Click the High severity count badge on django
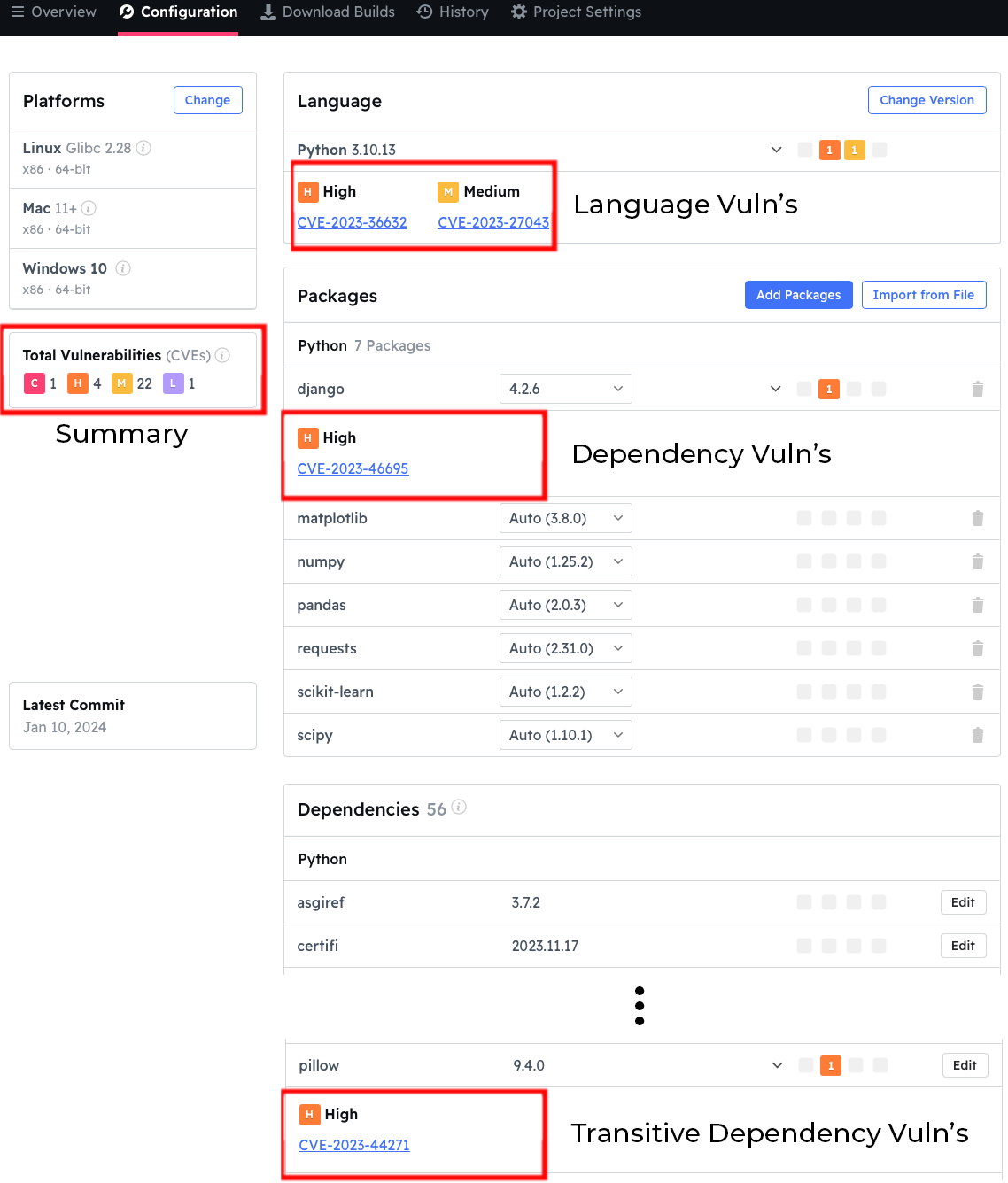Image resolution: width=1008 pixels, height=1183 pixels. (829, 389)
